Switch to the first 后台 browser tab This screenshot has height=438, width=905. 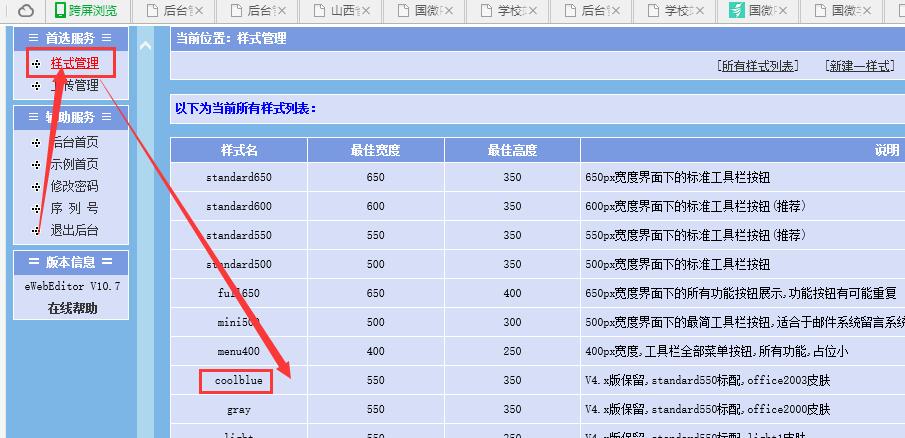pyautogui.click(x=176, y=11)
